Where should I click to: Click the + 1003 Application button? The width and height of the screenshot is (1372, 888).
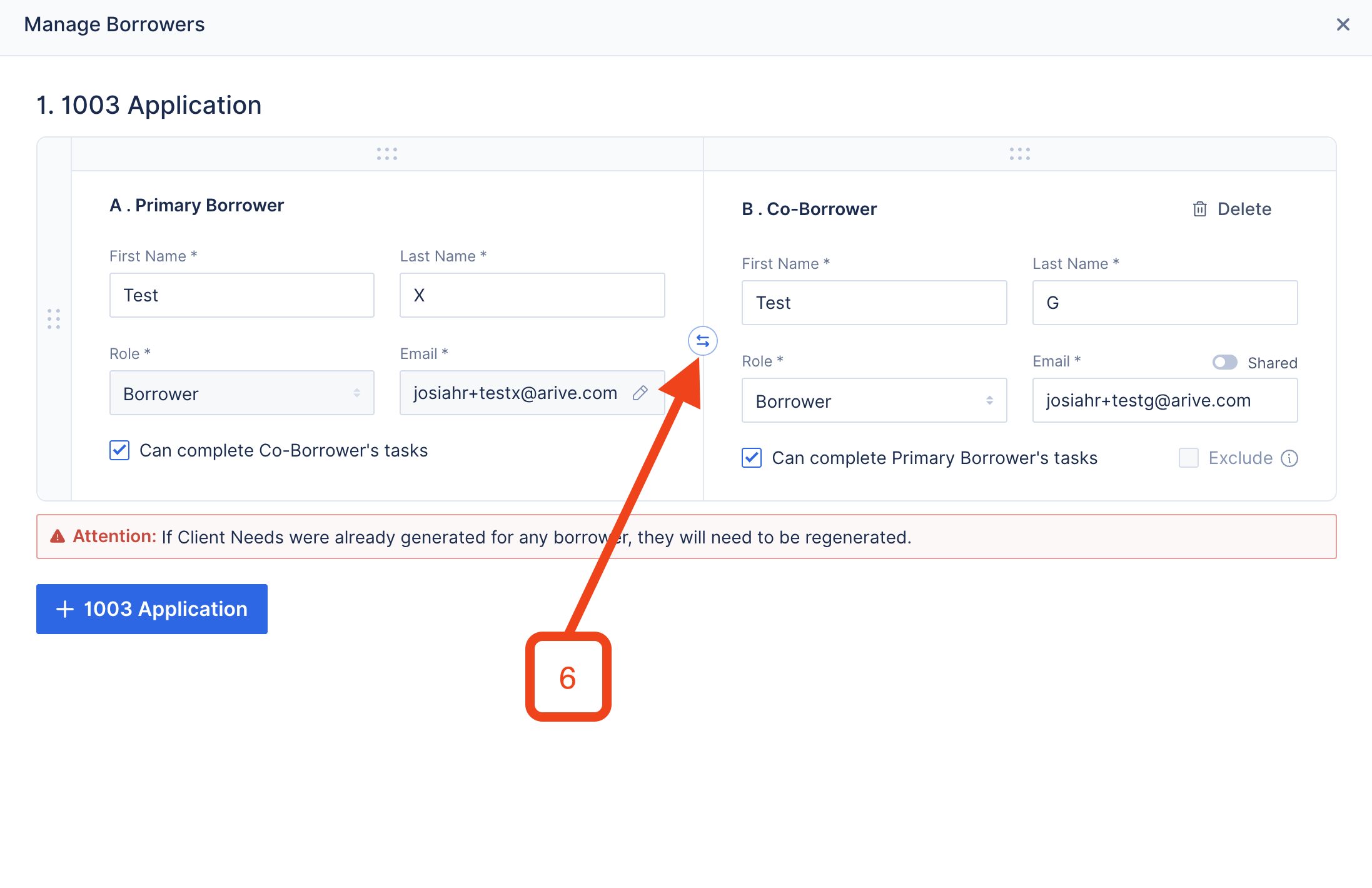151,608
